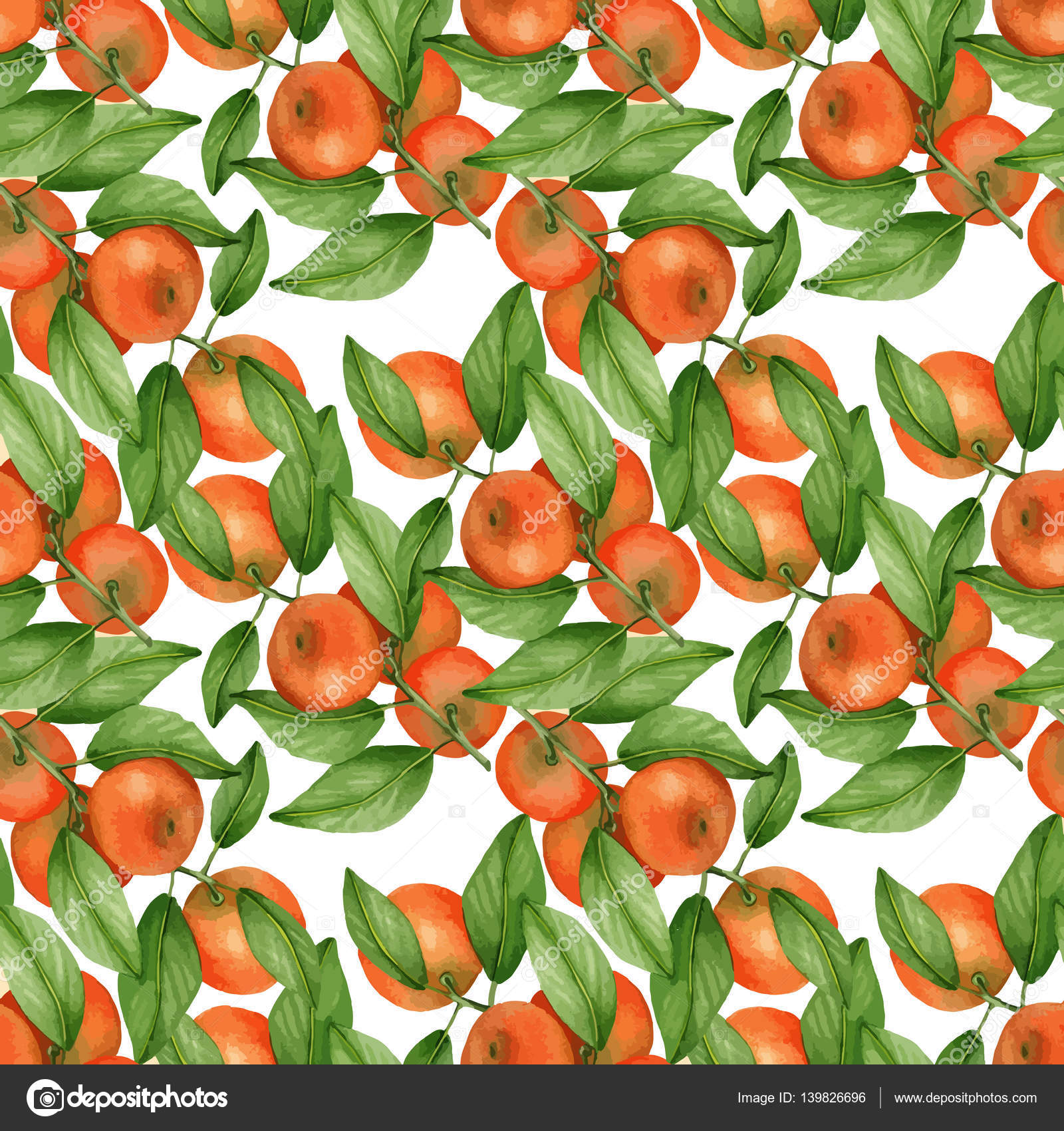Click the depositphotos camera logo icon
The width and height of the screenshot is (1064, 1131).
tap(45, 1098)
